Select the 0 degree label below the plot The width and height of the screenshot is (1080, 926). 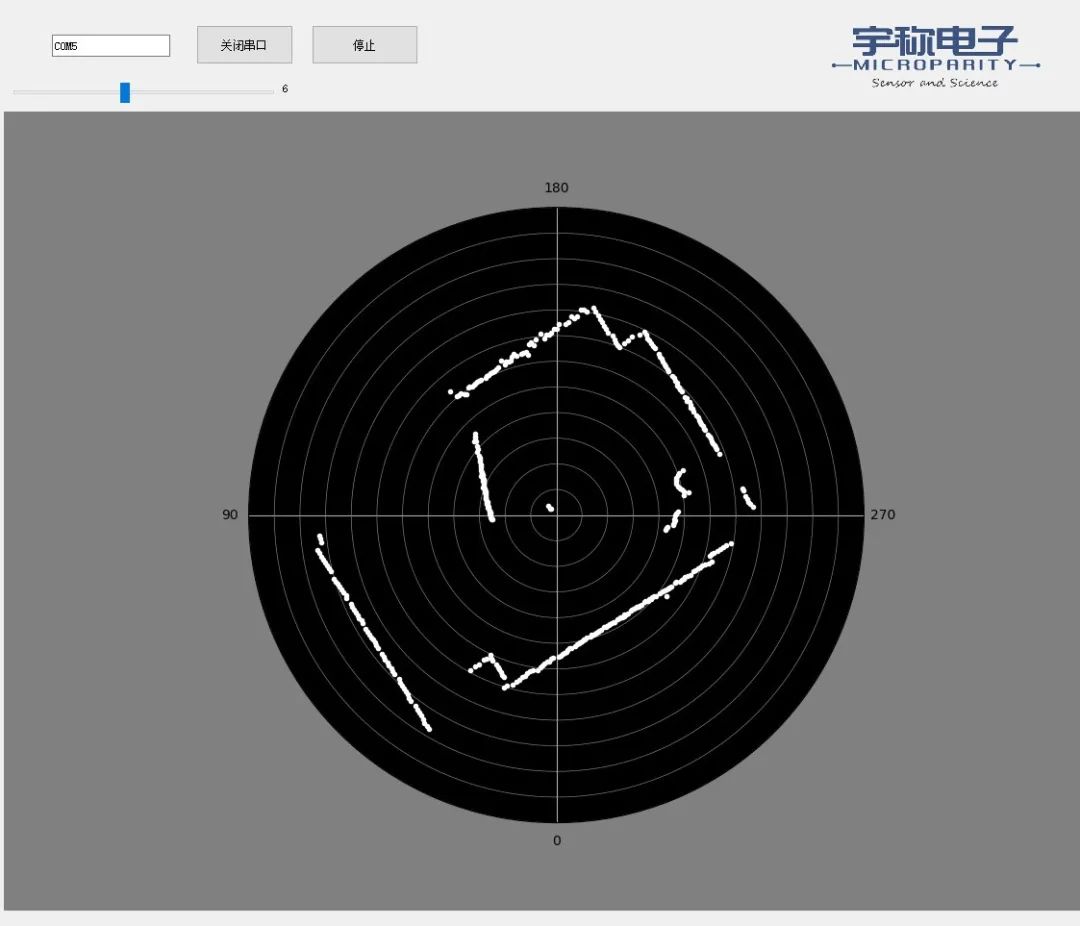tap(557, 841)
